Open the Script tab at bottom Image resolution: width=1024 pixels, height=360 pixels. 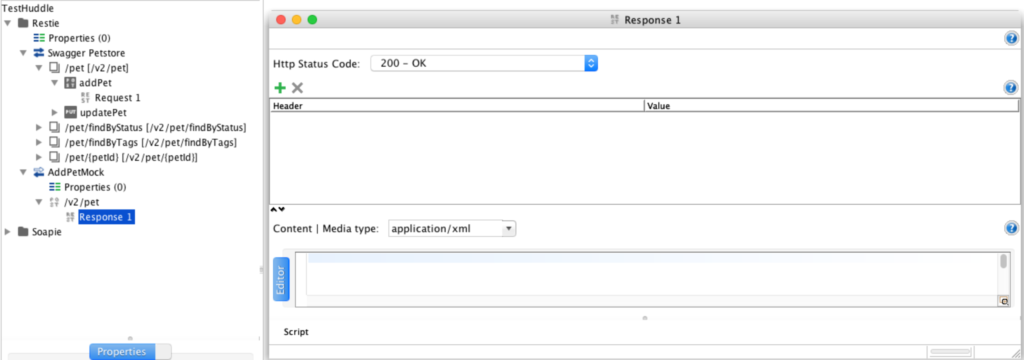(x=296, y=332)
